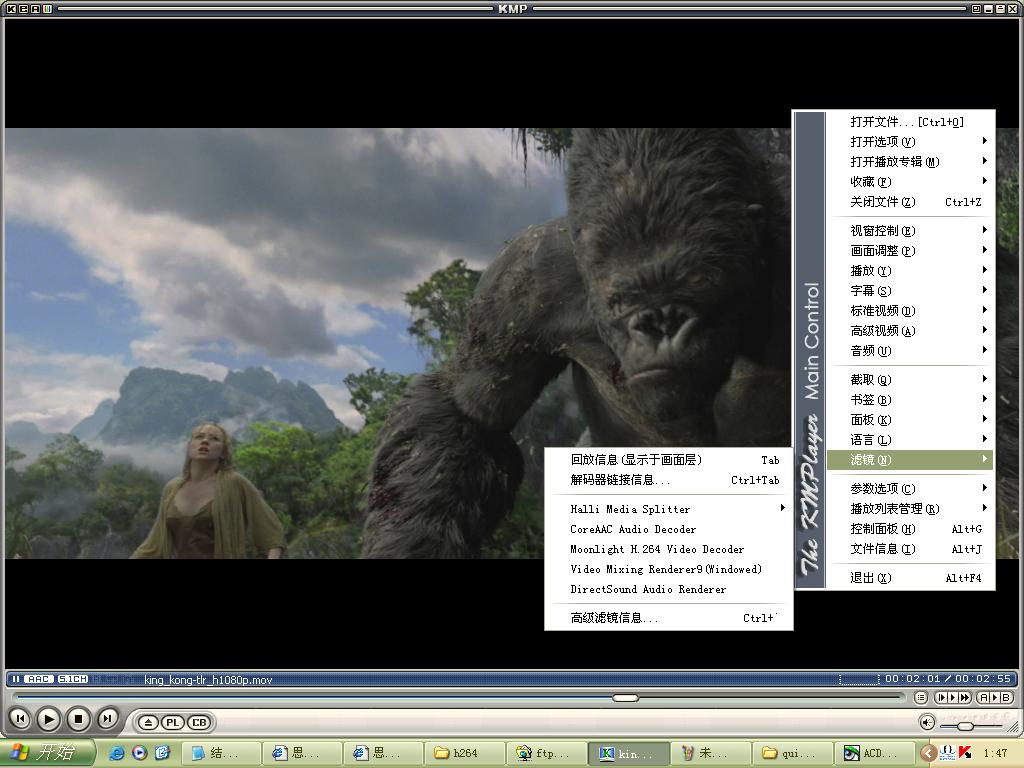Image resolution: width=1024 pixels, height=768 pixels.
Task: Expand the 播放(Y) submenu
Action: point(910,270)
